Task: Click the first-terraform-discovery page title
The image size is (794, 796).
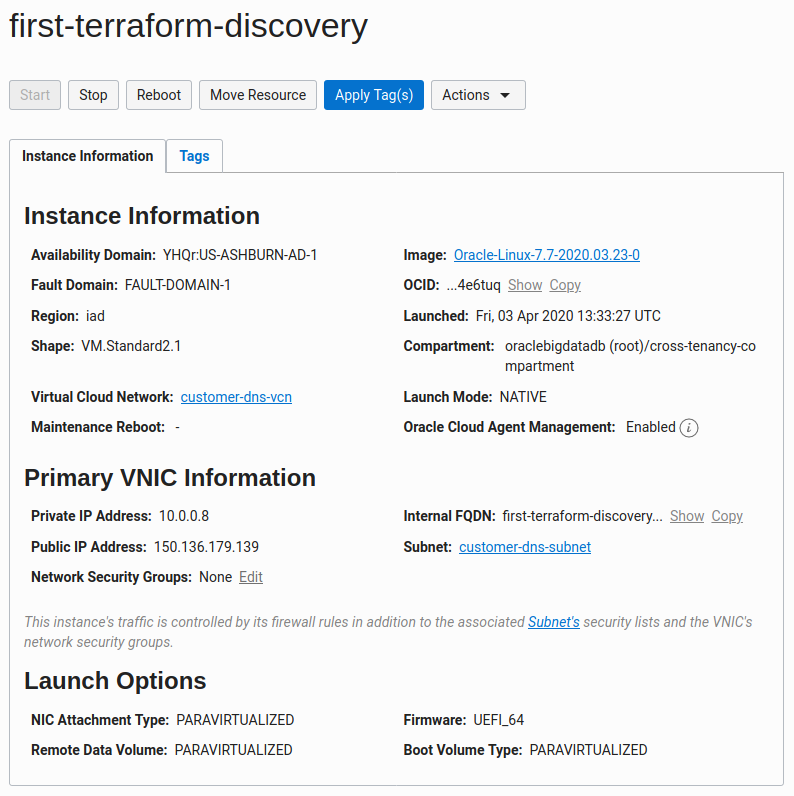Action: [188, 27]
